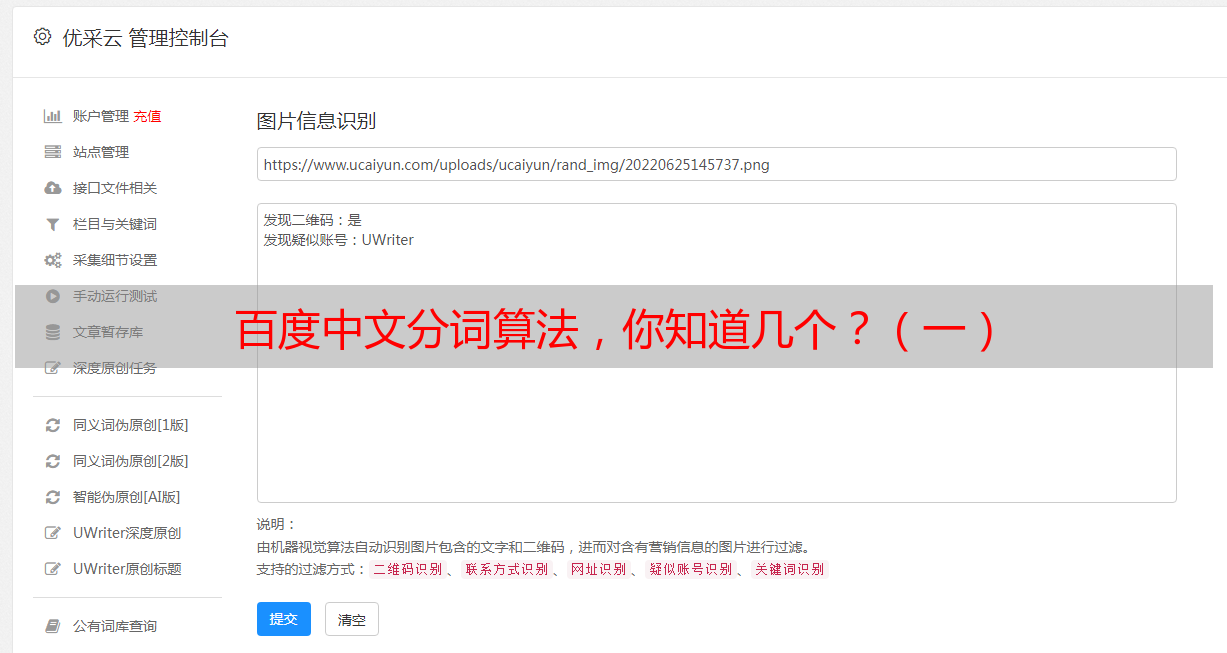Open UWriter原创标题 page
Screen dimensions: 1227x653
click(x=127, y=569)
